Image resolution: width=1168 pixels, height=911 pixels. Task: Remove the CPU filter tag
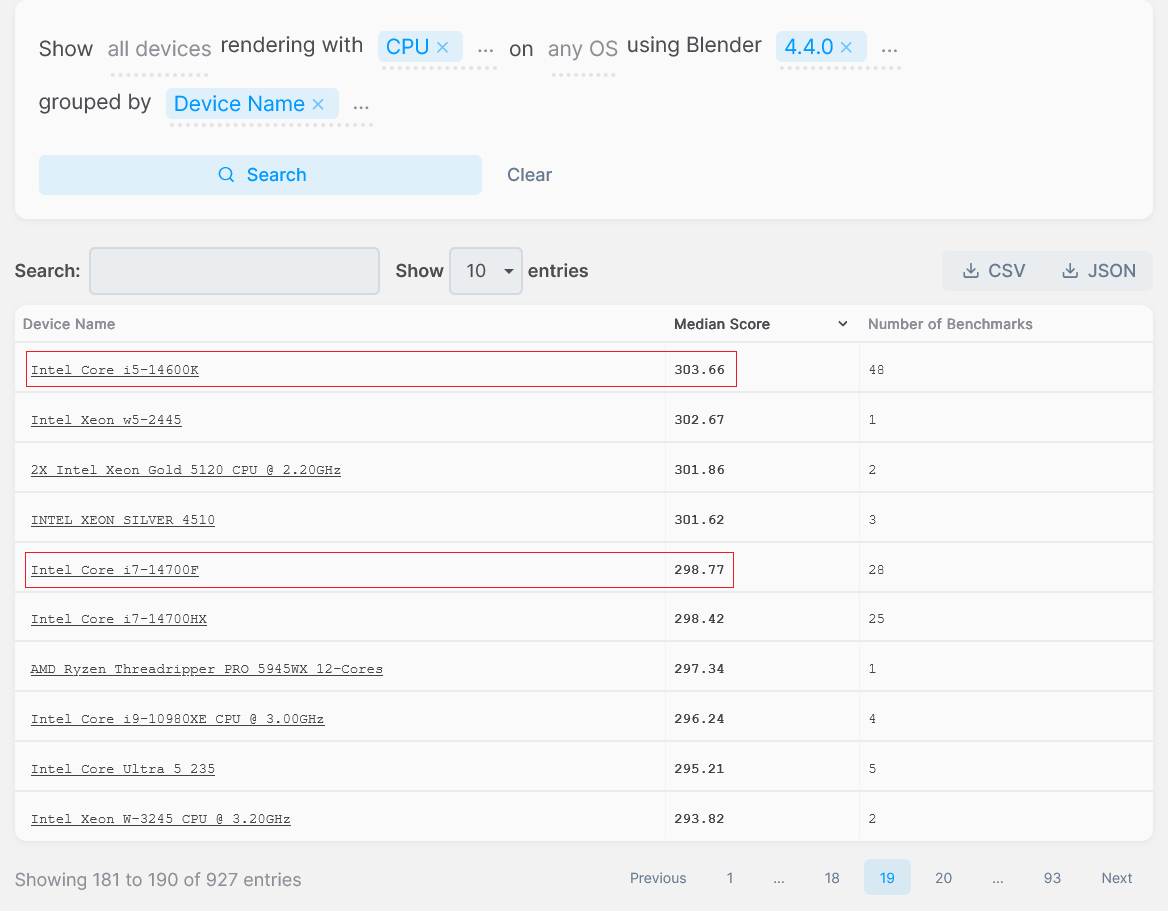point(442,47)
